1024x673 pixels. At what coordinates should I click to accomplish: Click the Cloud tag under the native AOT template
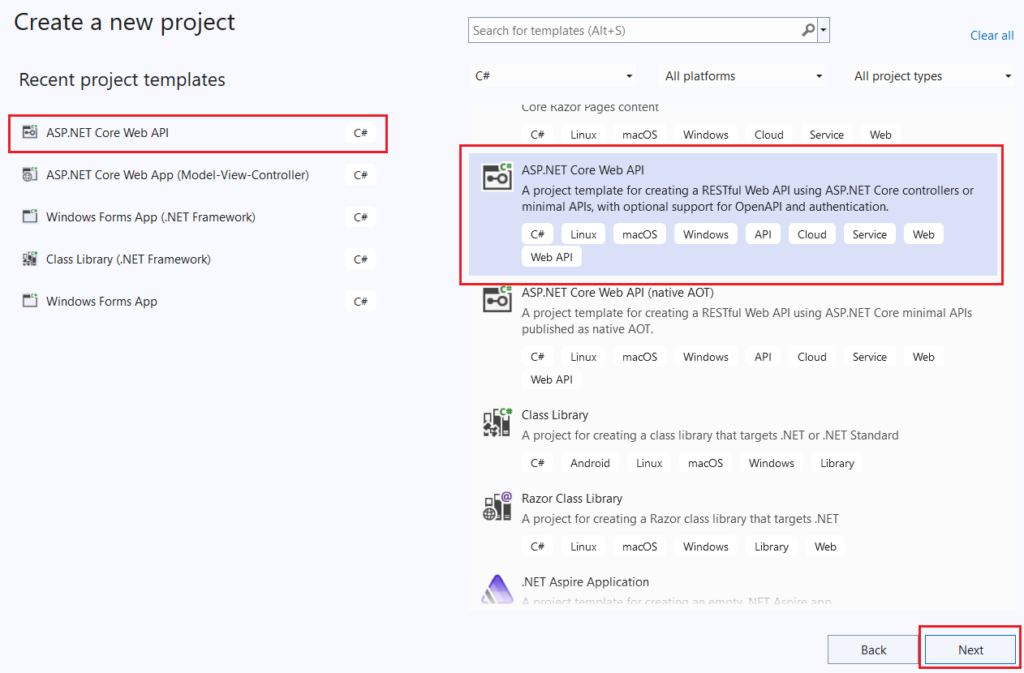coord(812,357)
